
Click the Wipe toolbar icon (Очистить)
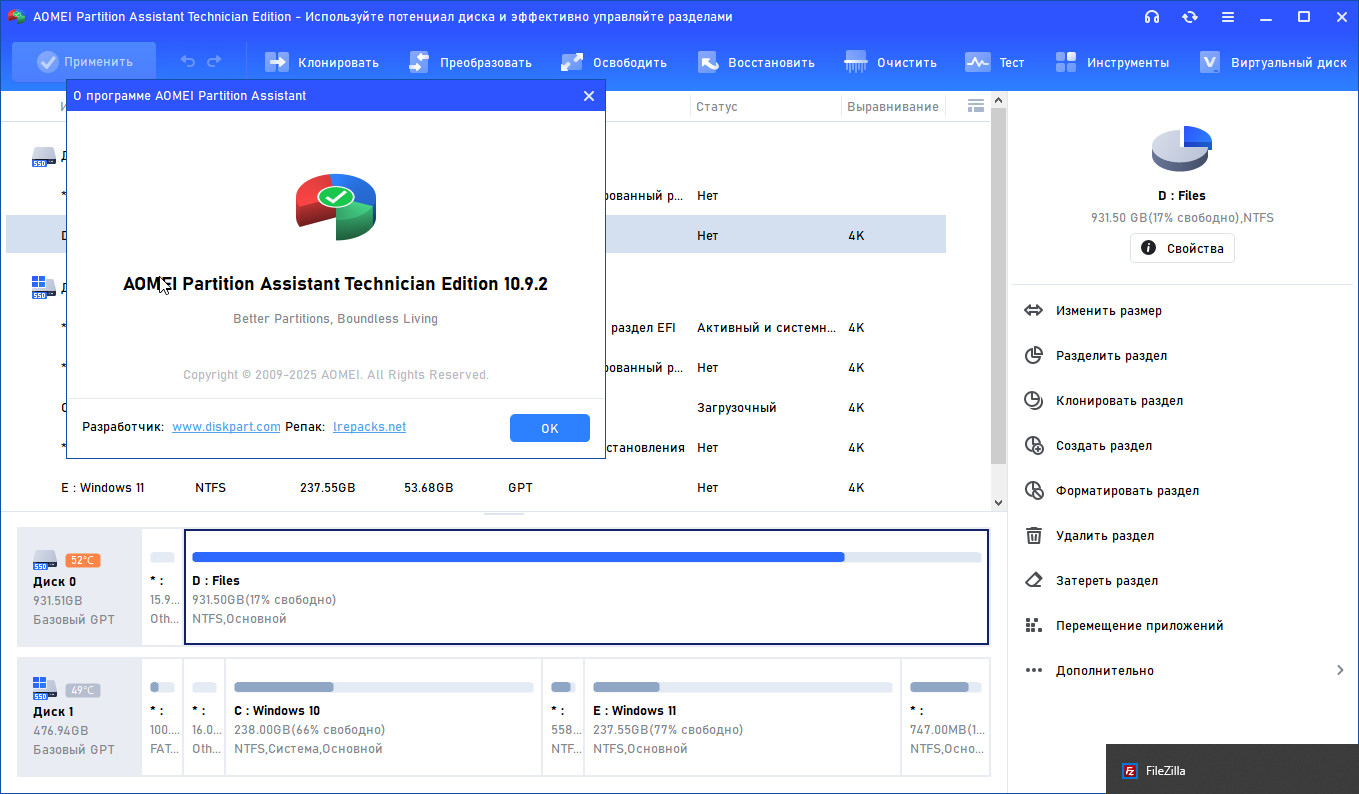[857, 62]
